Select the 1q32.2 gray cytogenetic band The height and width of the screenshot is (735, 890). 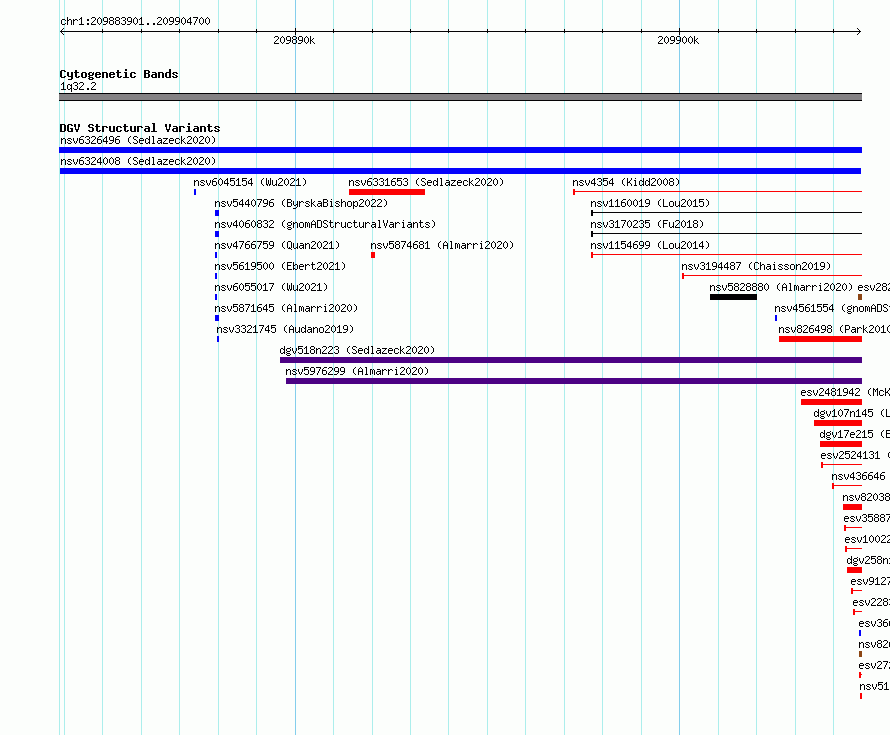pos(460,97)
